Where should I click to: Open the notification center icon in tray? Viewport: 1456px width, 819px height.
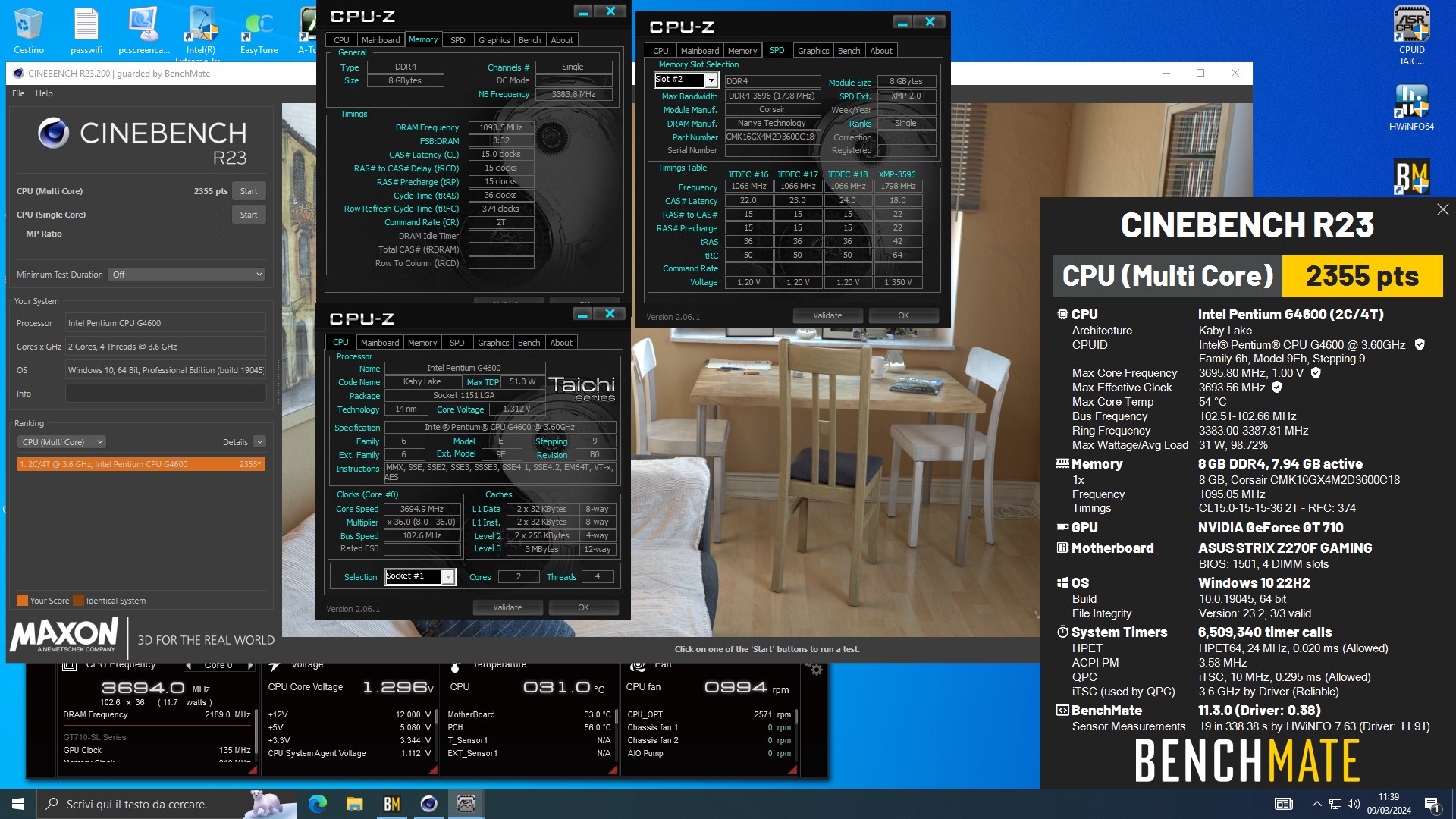click(1432, 804)
